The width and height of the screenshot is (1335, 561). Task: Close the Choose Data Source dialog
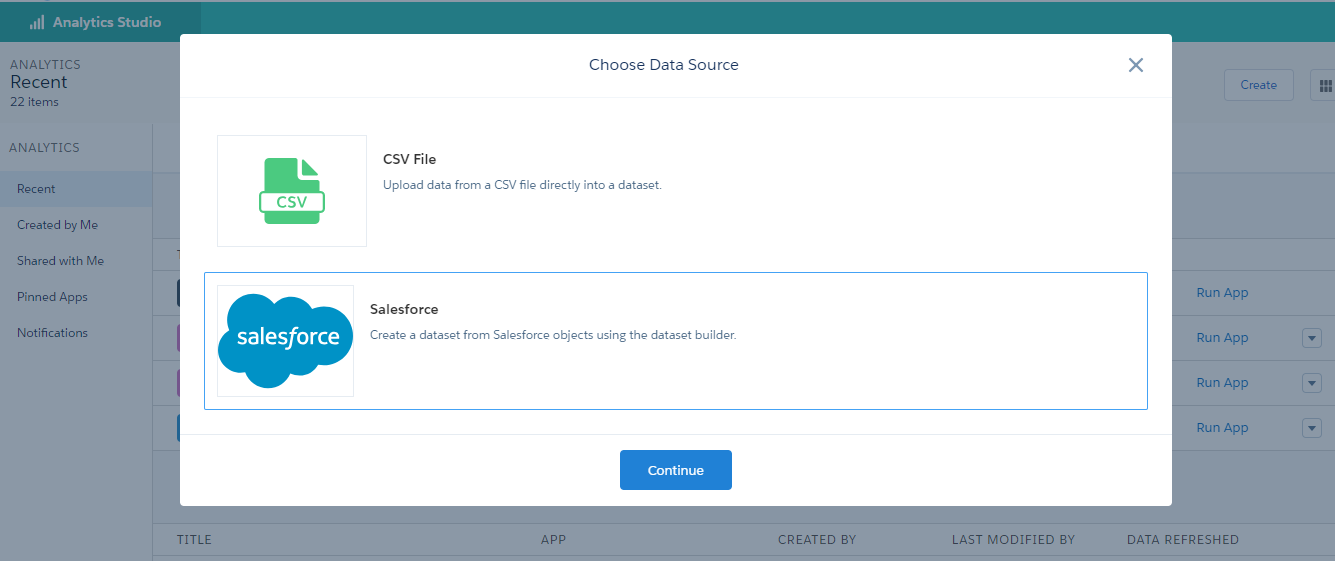pos(1135,65)
